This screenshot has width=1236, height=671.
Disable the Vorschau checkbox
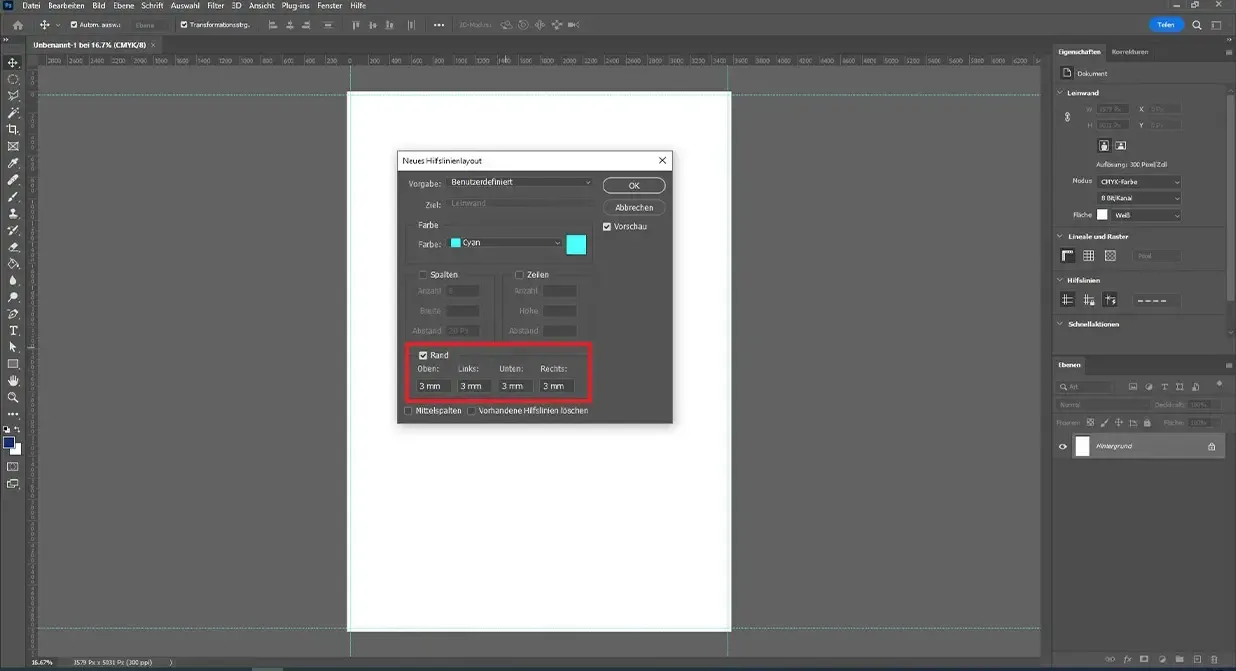607,226
